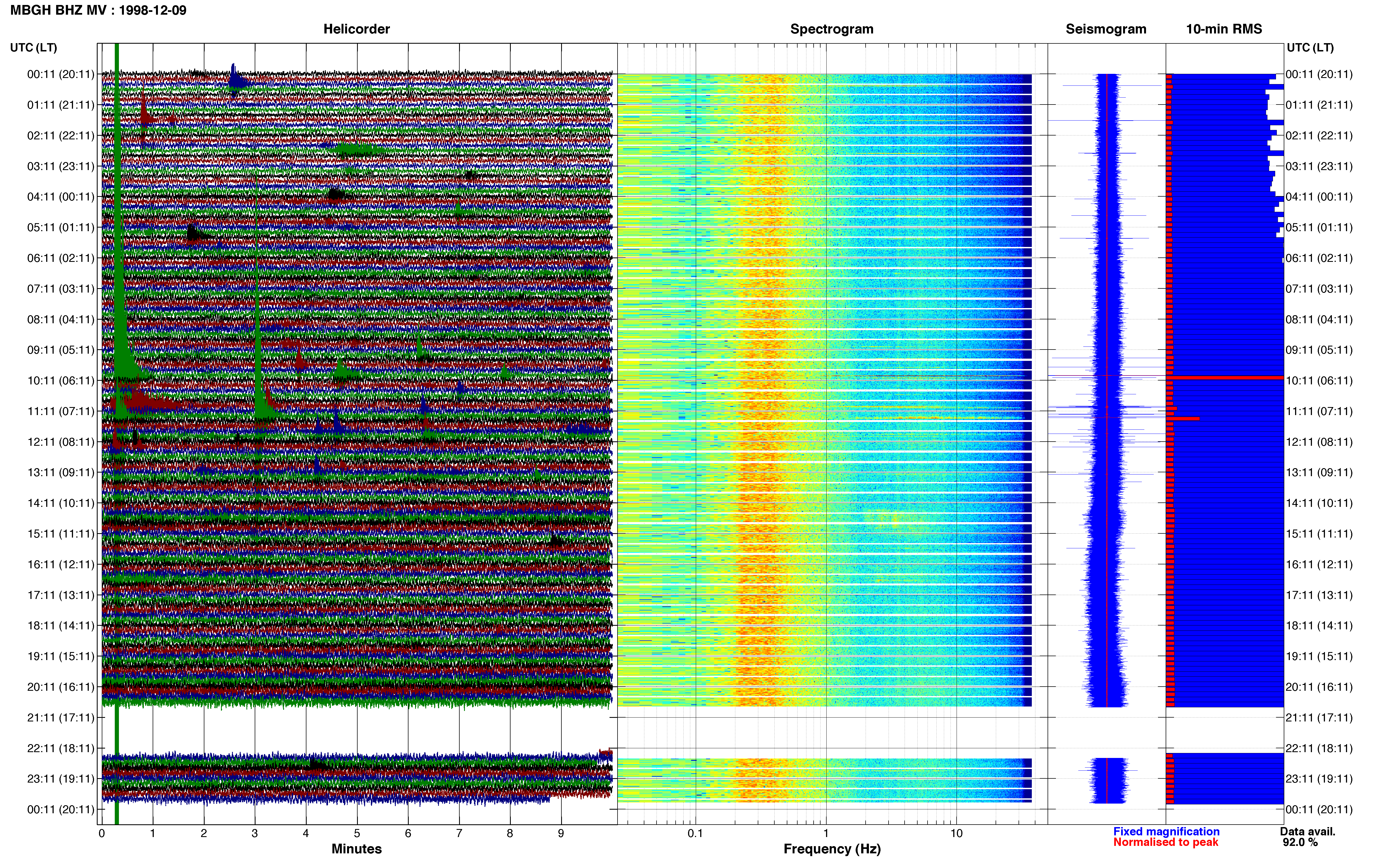
Task: Click minute tick label '9' on helicorder axis
Action: click(561, 833)
